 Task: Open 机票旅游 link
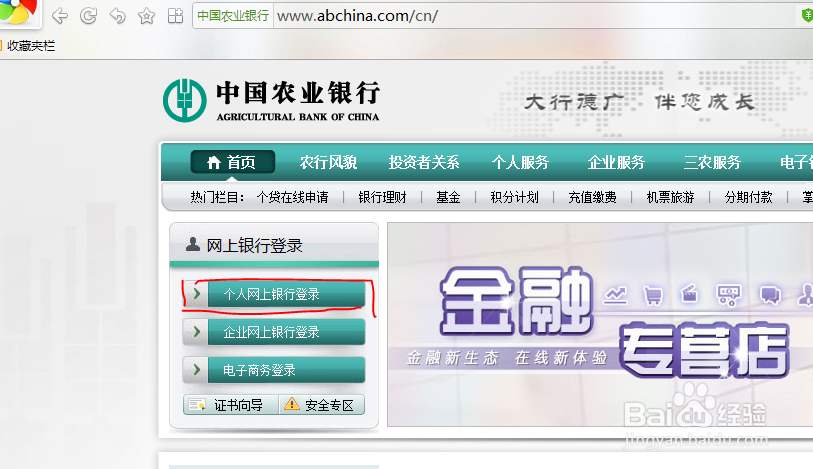click(x=670, y=197)
